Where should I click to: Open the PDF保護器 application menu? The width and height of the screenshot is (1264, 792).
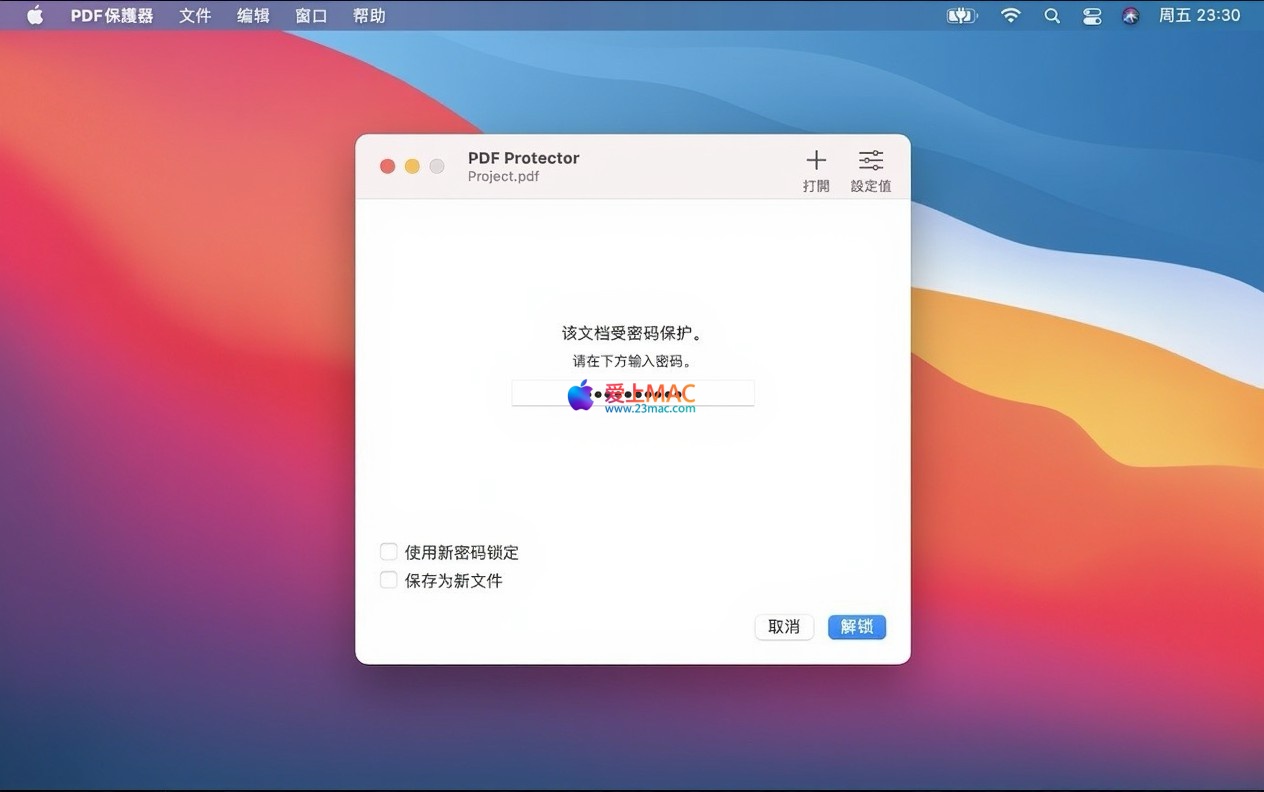pos(112,16)
